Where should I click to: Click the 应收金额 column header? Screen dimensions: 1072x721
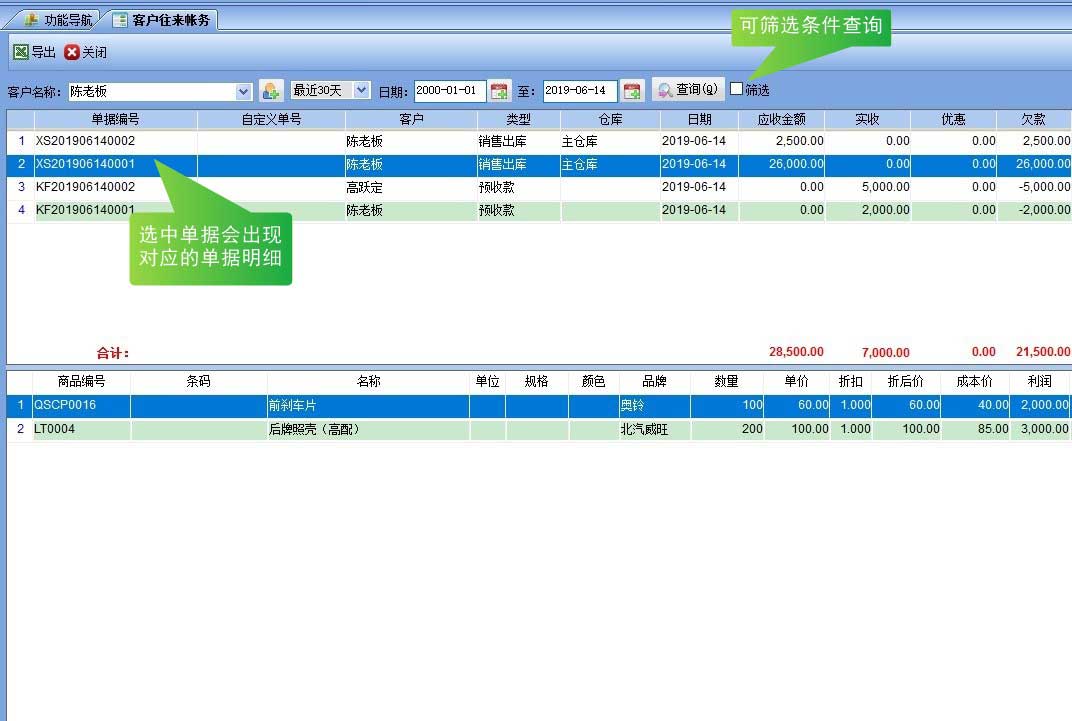click(781, 119)
